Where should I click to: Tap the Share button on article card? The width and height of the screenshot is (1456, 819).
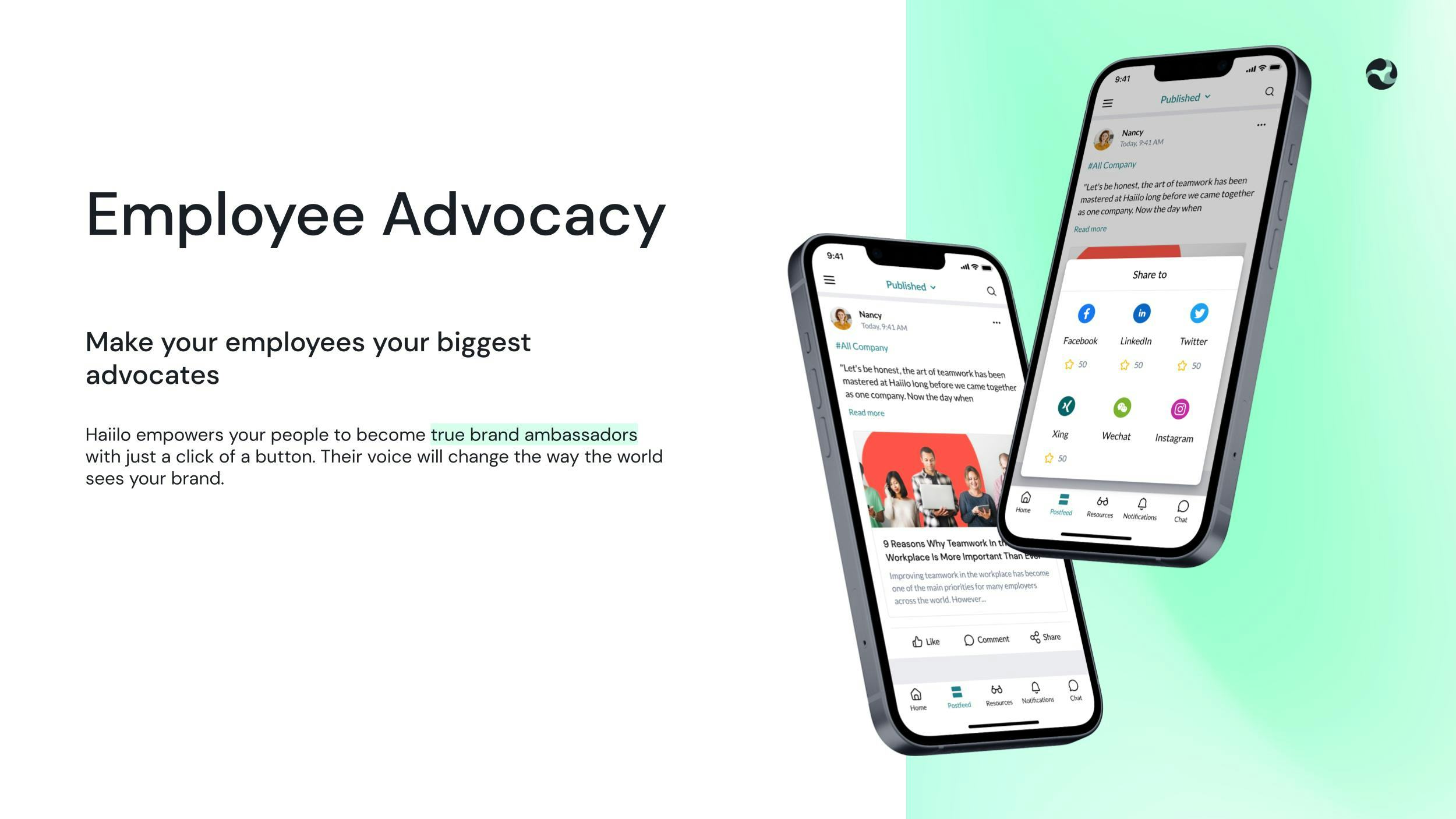pos(1044,638)
